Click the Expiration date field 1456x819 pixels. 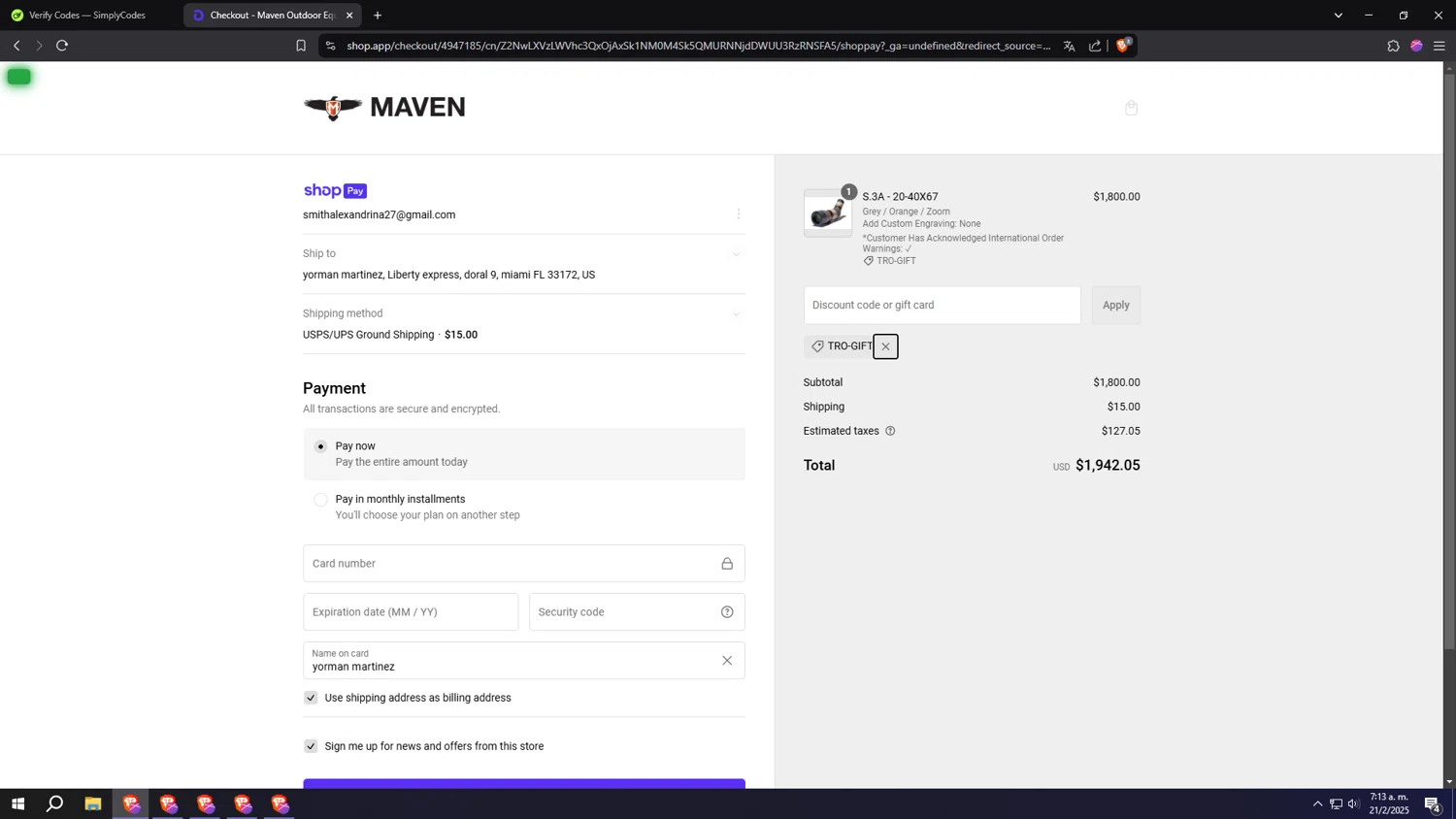pyautogui.click(x=411, y=612)
